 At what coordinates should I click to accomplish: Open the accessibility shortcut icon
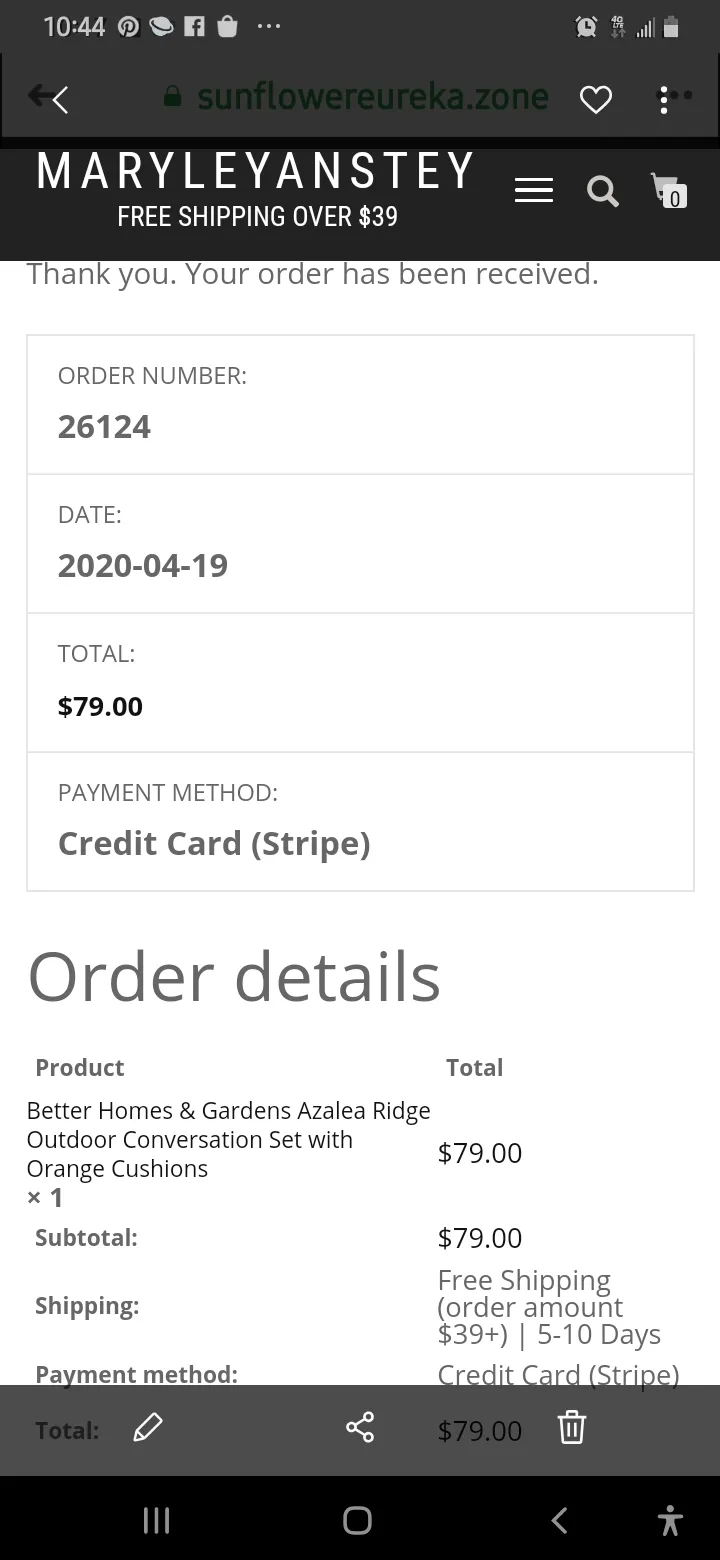click(x=670, y=1520)
